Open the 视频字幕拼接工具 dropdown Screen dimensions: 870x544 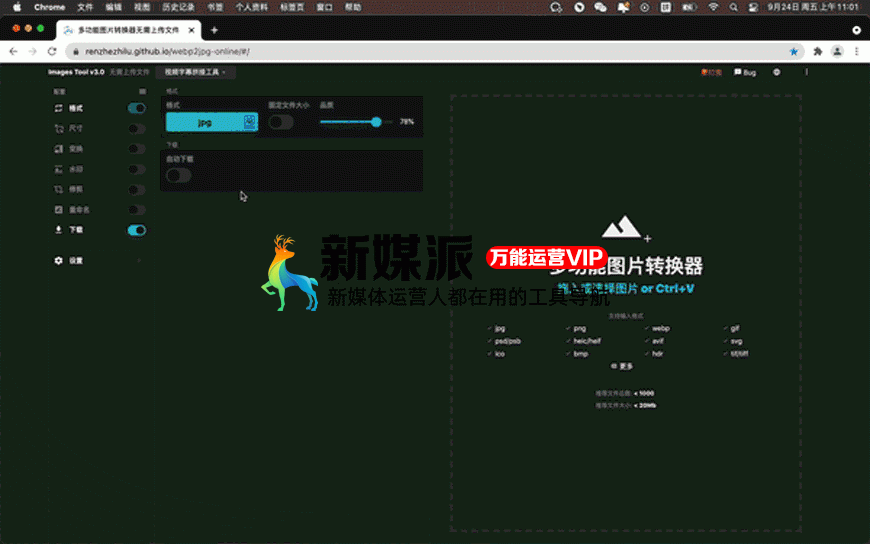point(195,72)
